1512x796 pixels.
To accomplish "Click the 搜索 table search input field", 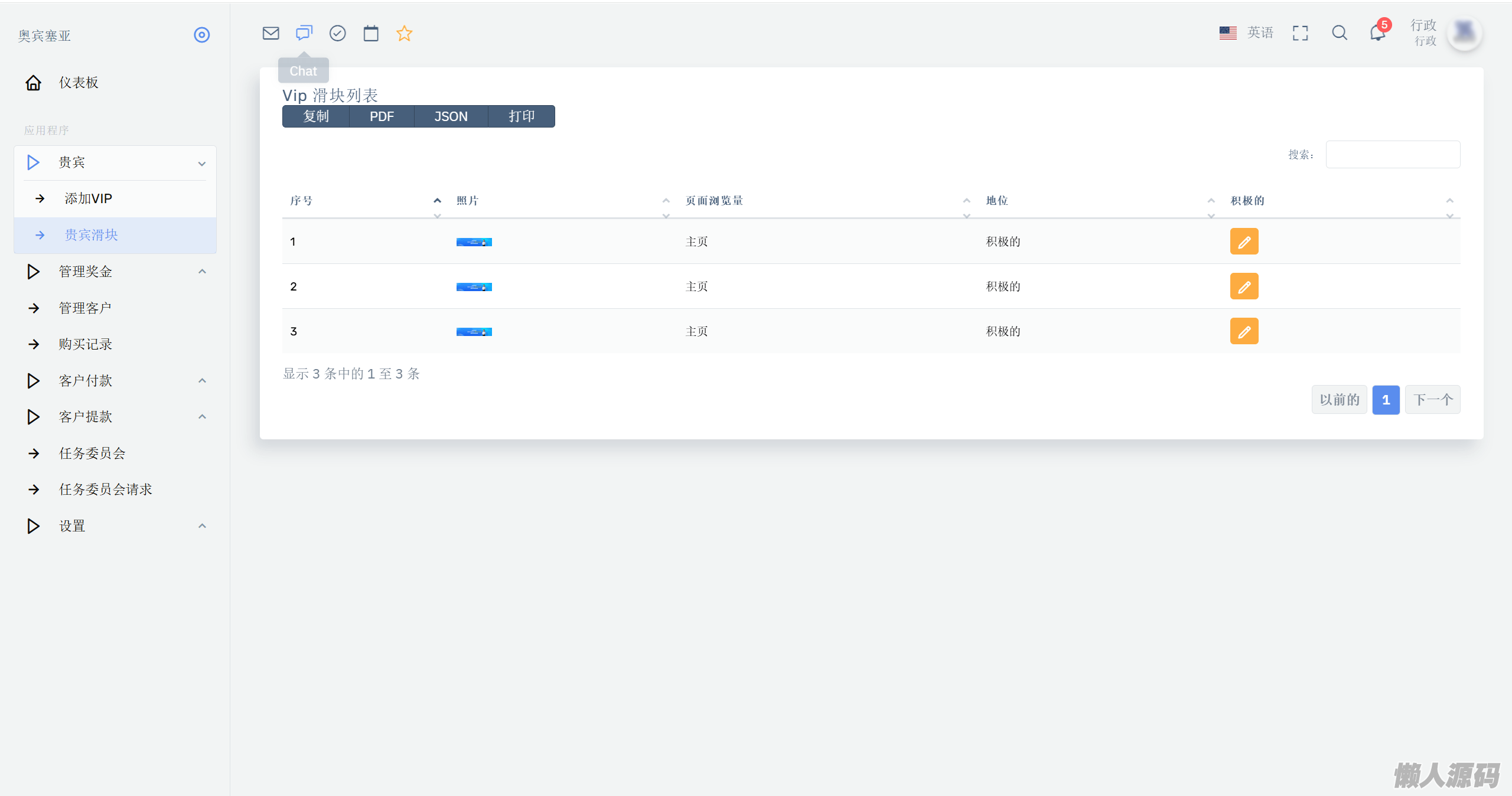I will 1393,155.
